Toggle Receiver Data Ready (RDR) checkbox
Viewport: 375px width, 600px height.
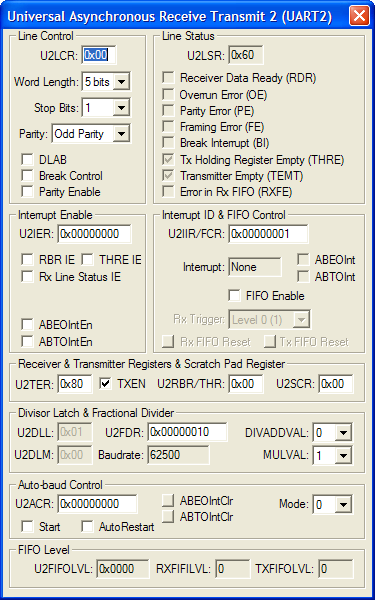tap(168, 78)
